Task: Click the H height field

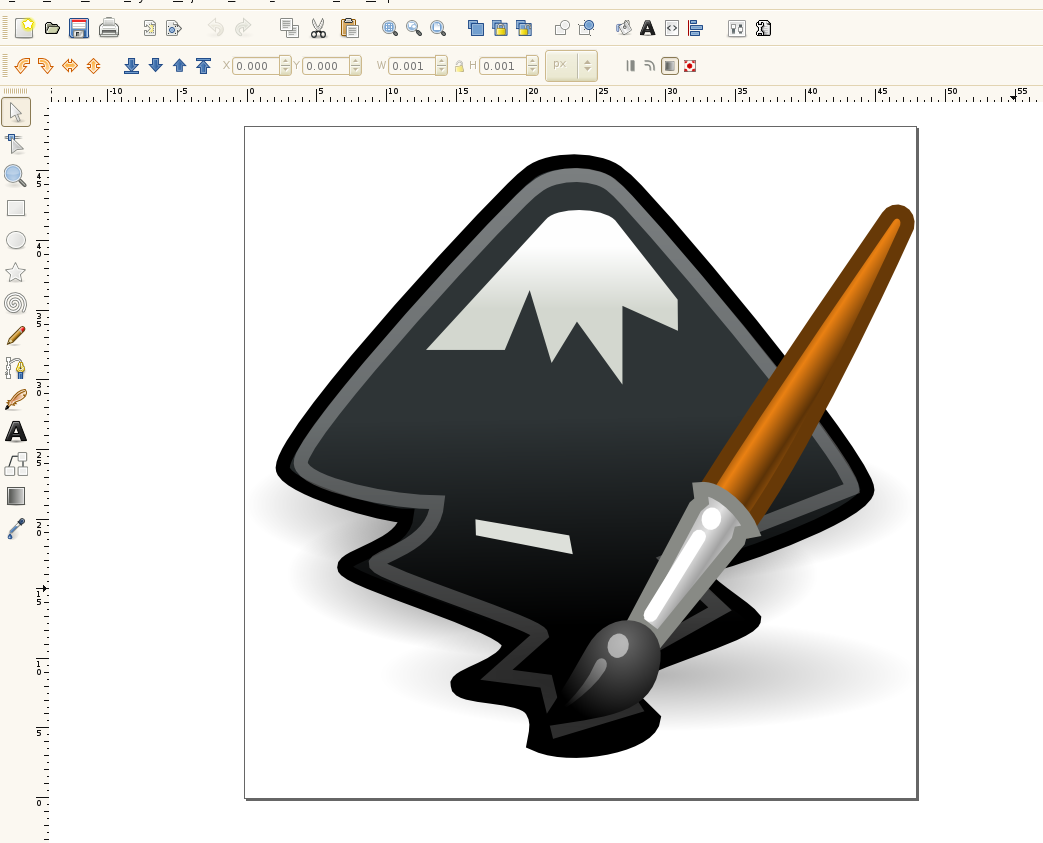Action: [503, 65]
